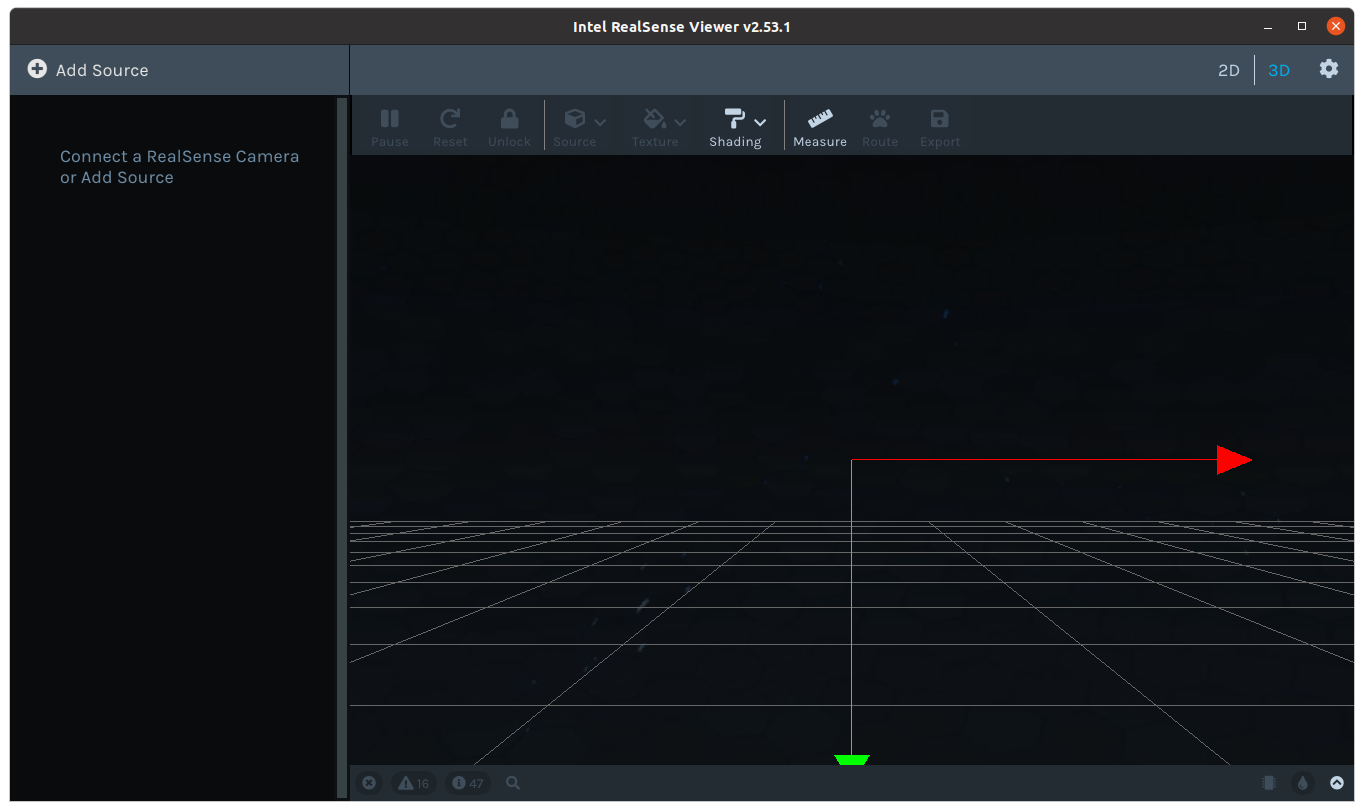Click the droplet icon in status bar
Viewport: 1364px width, 811px height.
pyautogui.click(x=1303, y=783)
